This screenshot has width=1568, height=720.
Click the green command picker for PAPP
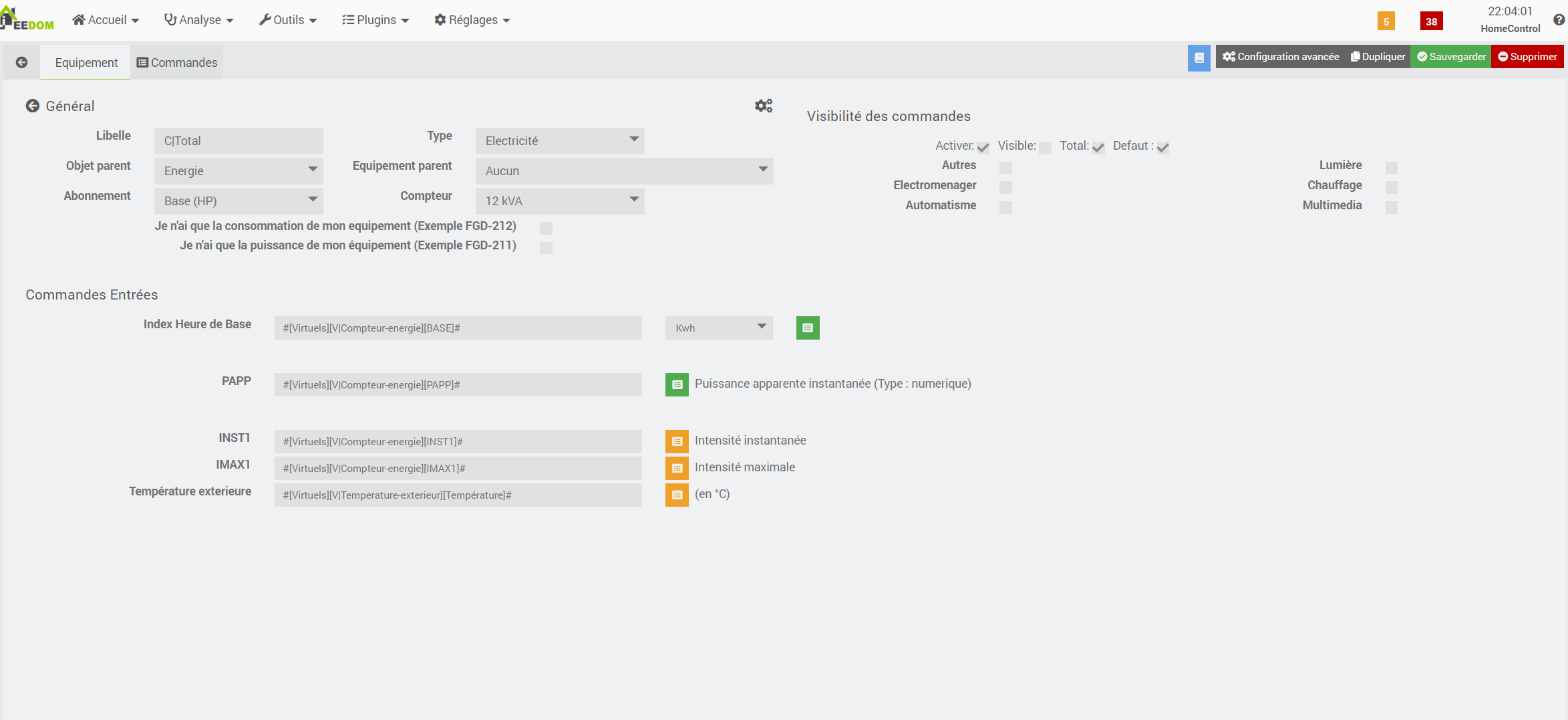(x=677, y=385)
